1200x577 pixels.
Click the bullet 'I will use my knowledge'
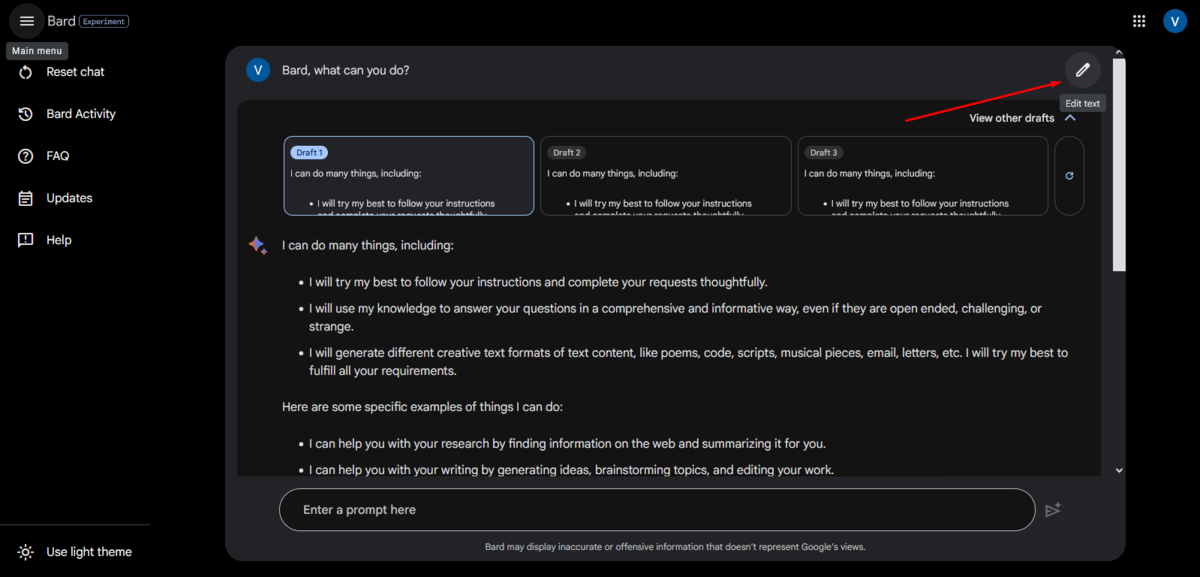tap(675, 318)
